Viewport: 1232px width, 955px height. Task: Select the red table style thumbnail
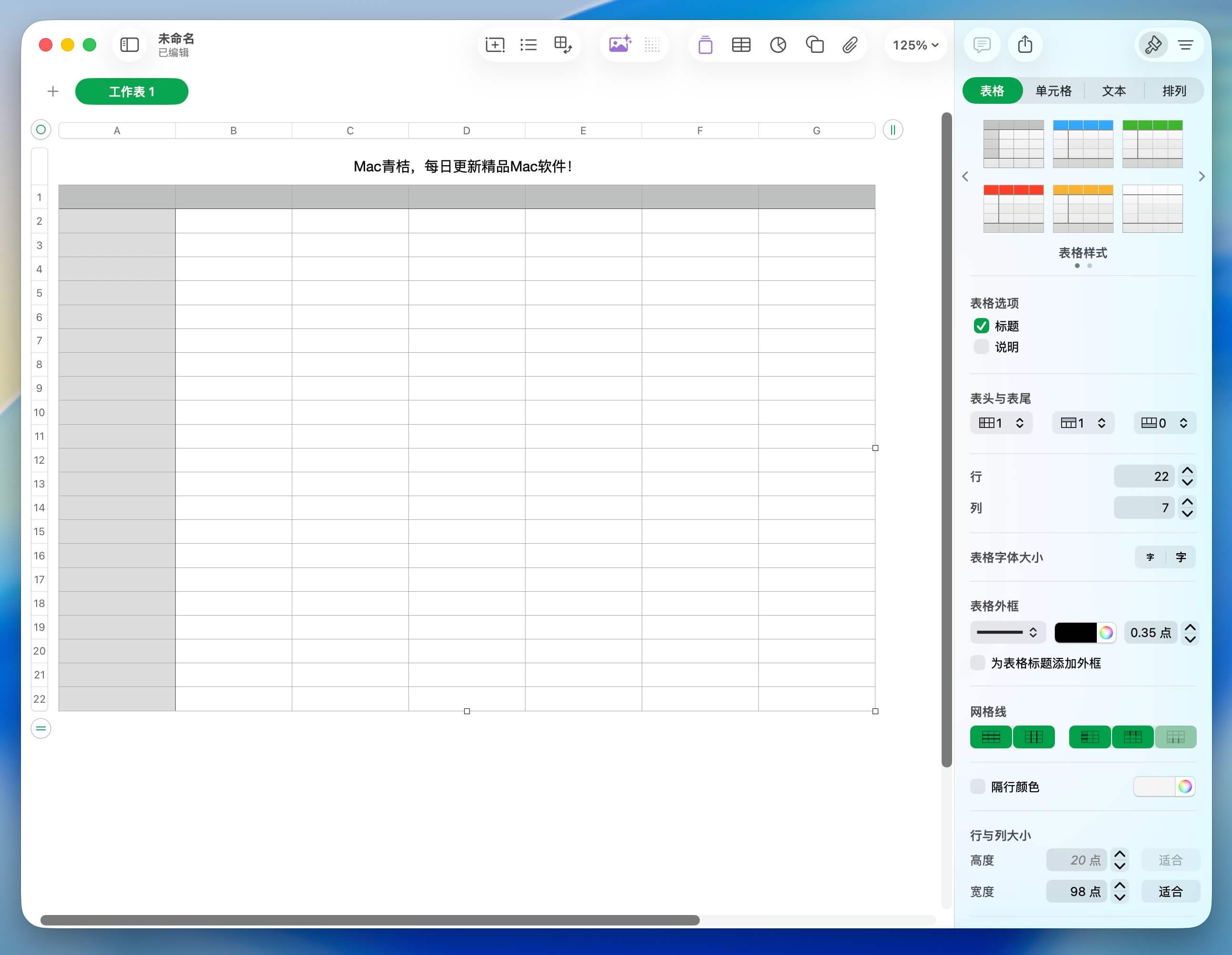[x=1013, y=209]
